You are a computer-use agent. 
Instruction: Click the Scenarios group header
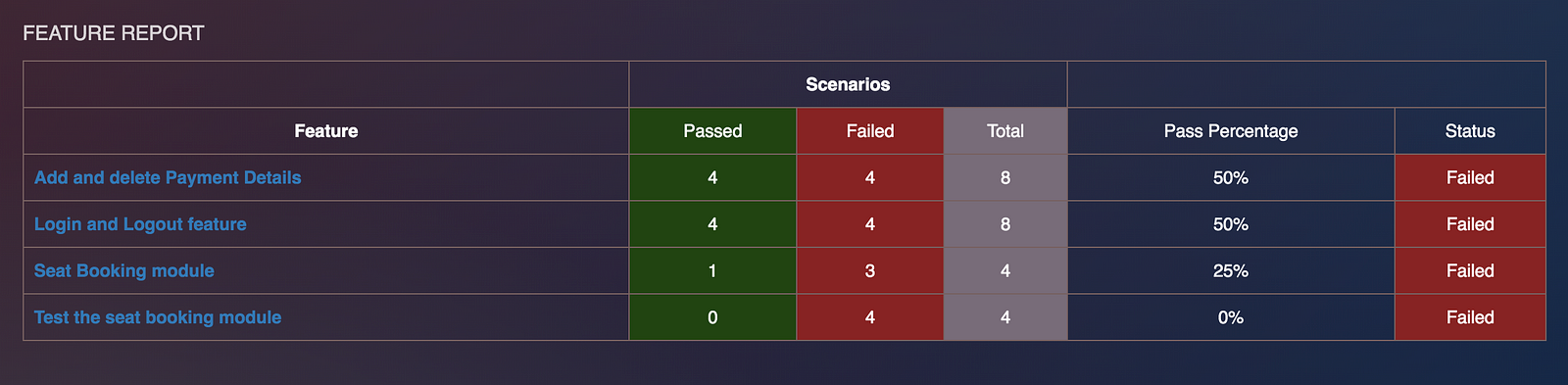(x=848, y=84)
